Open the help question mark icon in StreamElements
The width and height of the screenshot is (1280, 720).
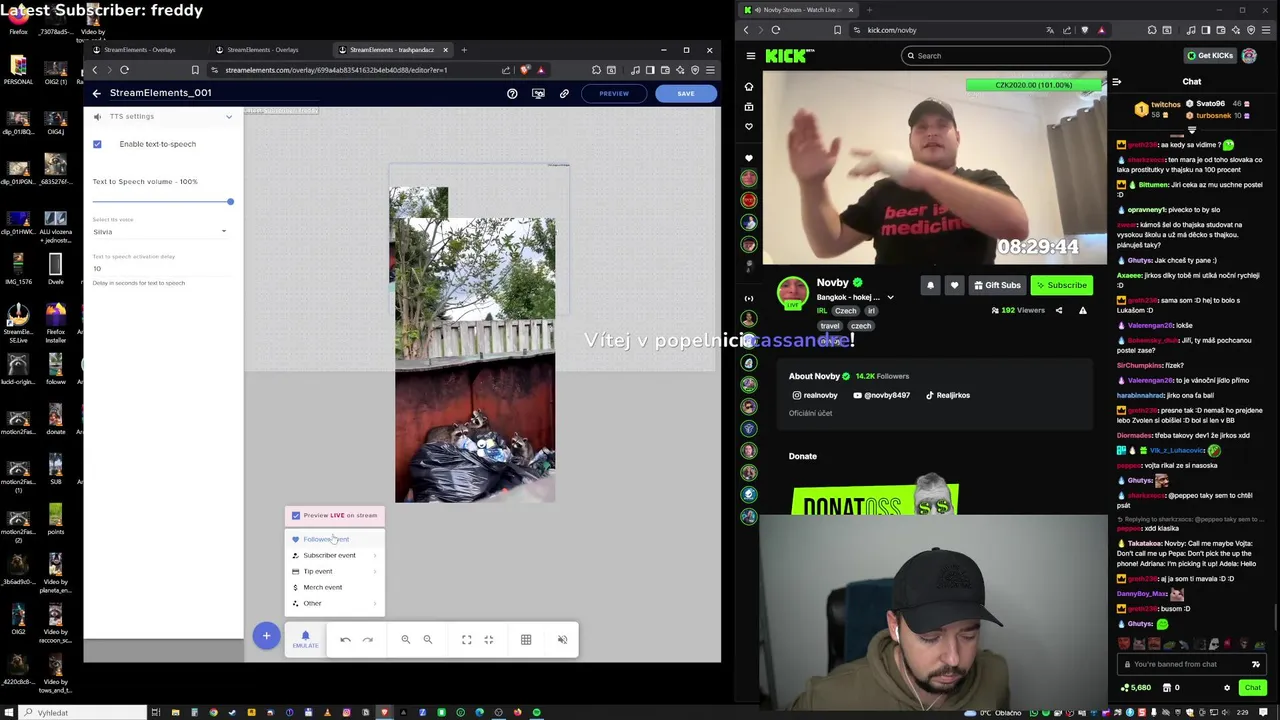point(512,93)
